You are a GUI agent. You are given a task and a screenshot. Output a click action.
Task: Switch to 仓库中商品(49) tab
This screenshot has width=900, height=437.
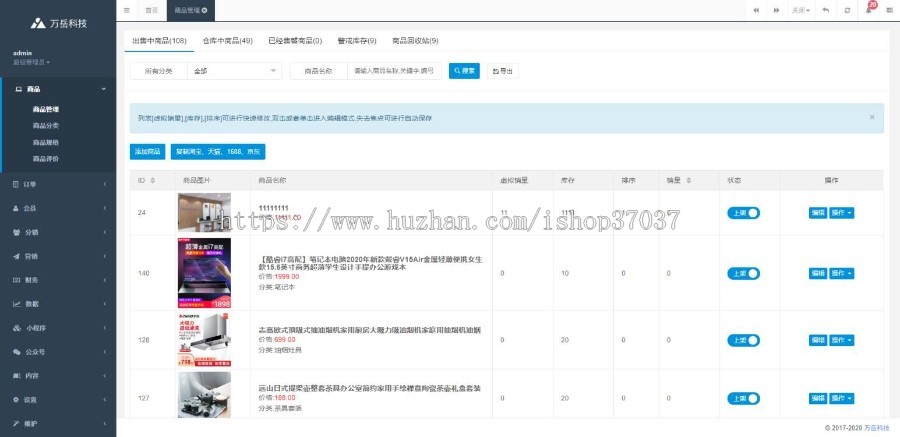pos(227,41)
